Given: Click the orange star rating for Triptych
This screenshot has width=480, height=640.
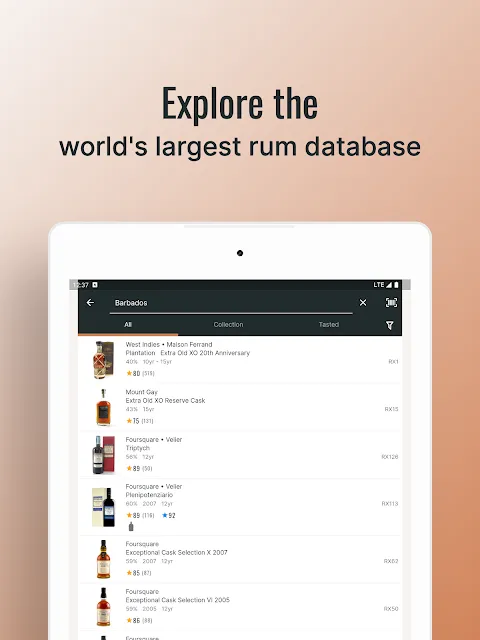Looking at the screenshot, I should 133,469.
